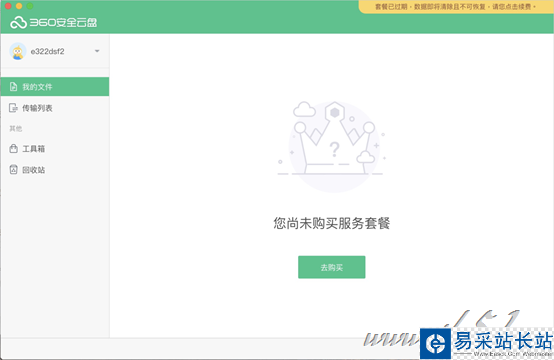Click the 回收站 recycle bin icon
The height and width of the screenshot is (360, 554).
[x=13, y=170]
